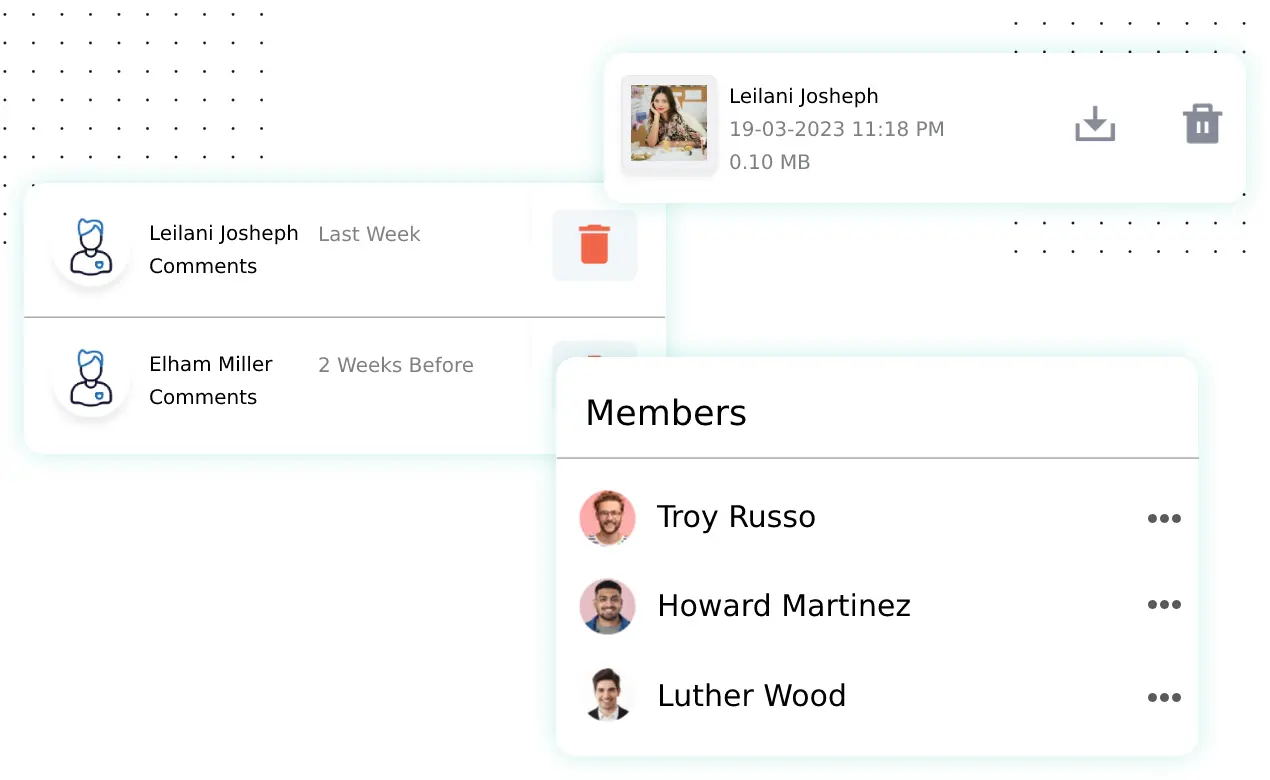The image size is (1270, 780).
Task: Click the download icon for Leilani's file
Action: click(x=1094, y=123)
